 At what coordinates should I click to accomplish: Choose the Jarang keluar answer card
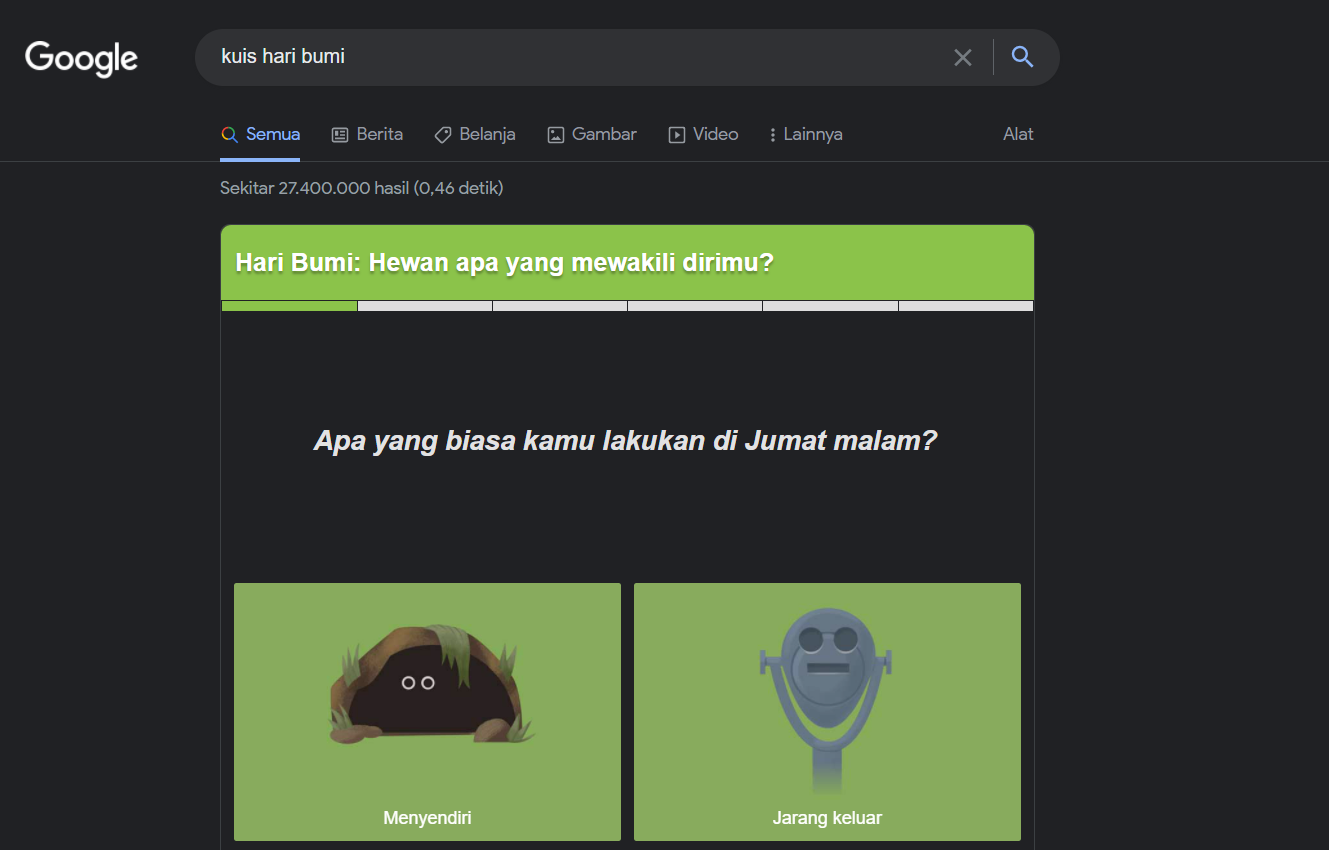pos(827,712)
